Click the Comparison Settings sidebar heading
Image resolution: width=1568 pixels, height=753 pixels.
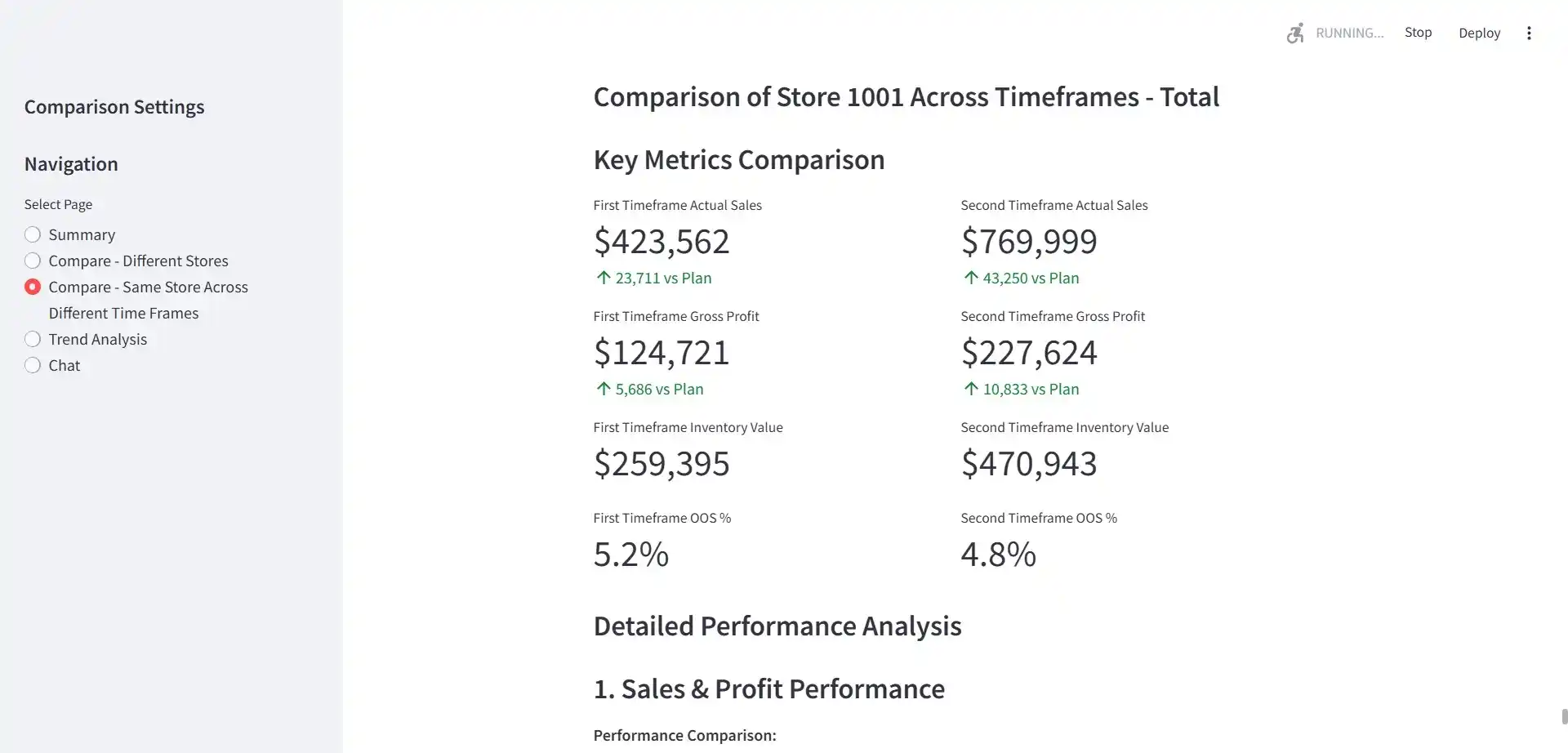pyautogui.click(x=114, y=106)
